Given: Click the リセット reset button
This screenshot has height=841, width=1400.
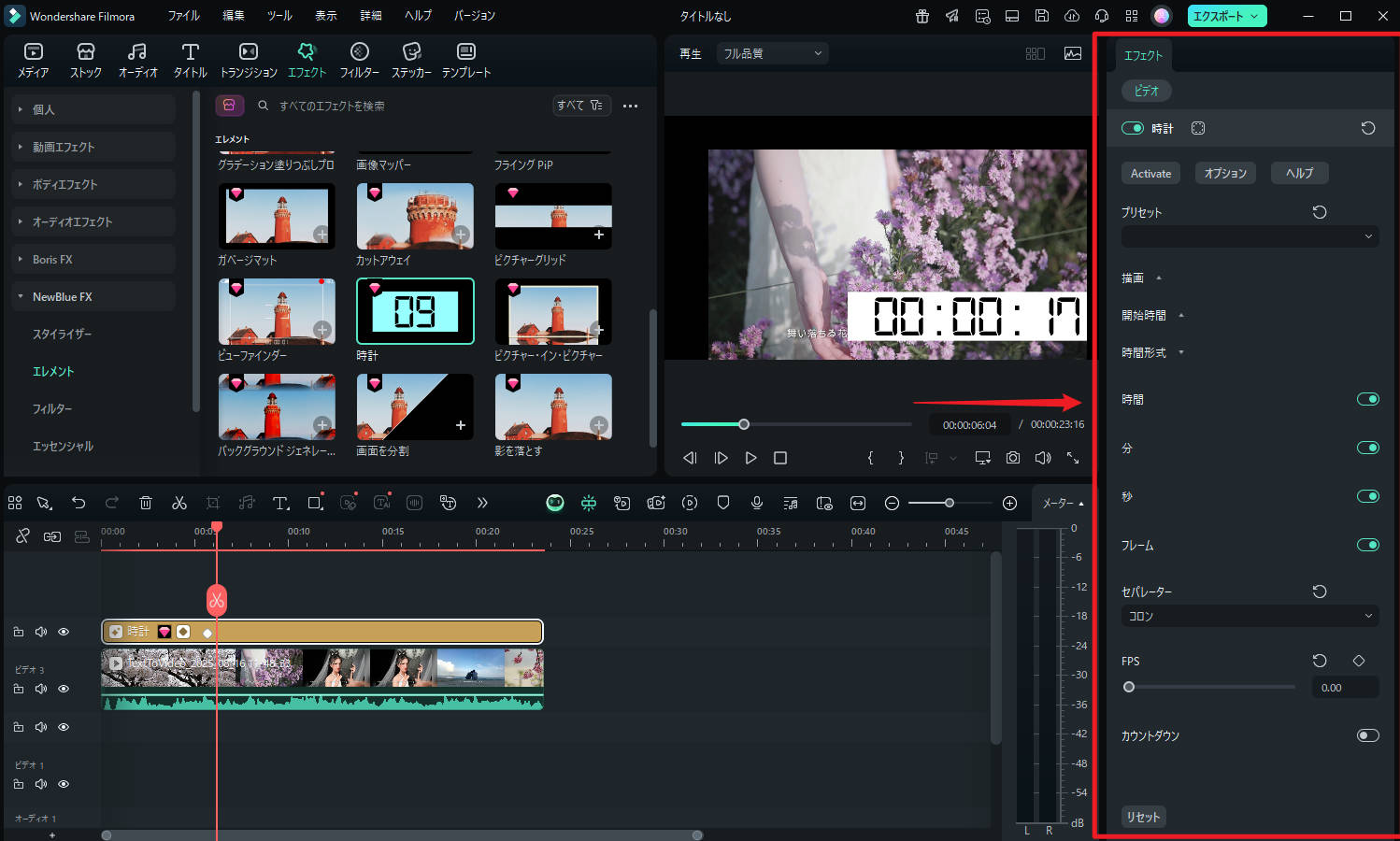Looking at the screenshot, I should tap(1143, 817).
